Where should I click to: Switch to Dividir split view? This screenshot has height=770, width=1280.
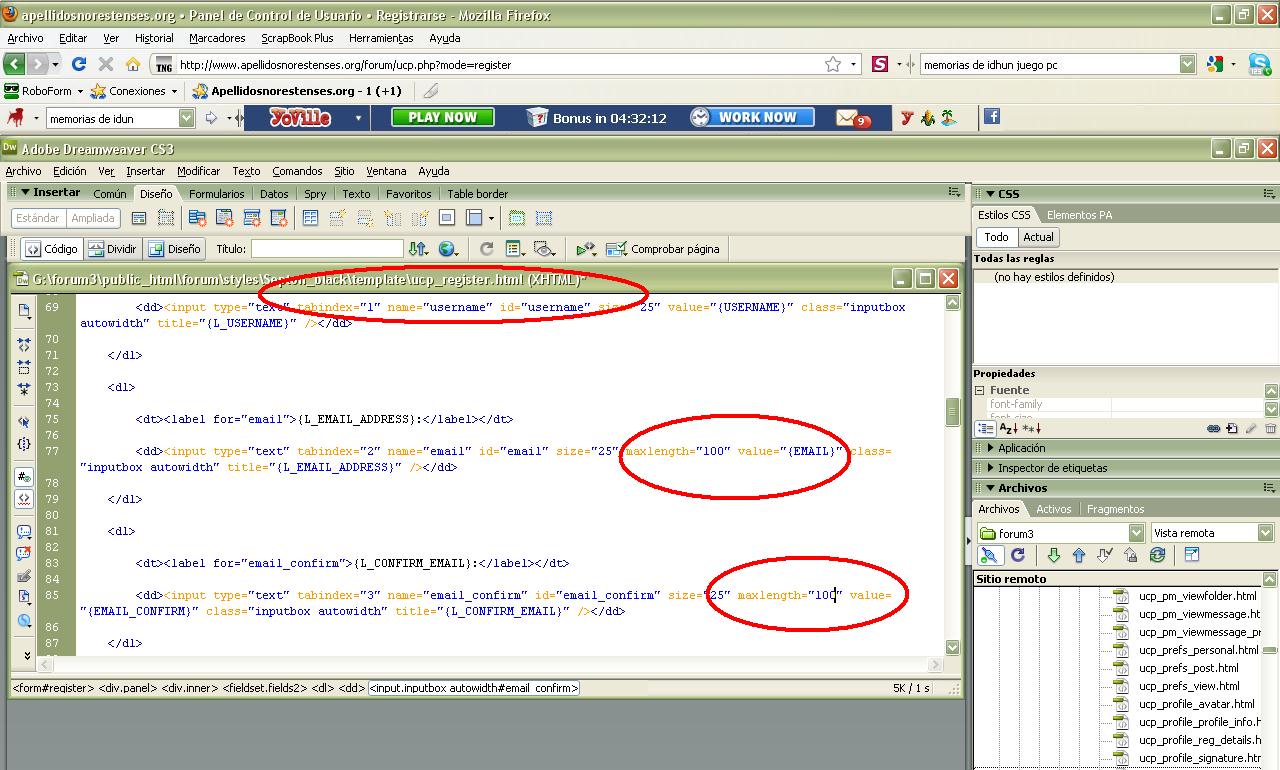(x=112, y=249)
